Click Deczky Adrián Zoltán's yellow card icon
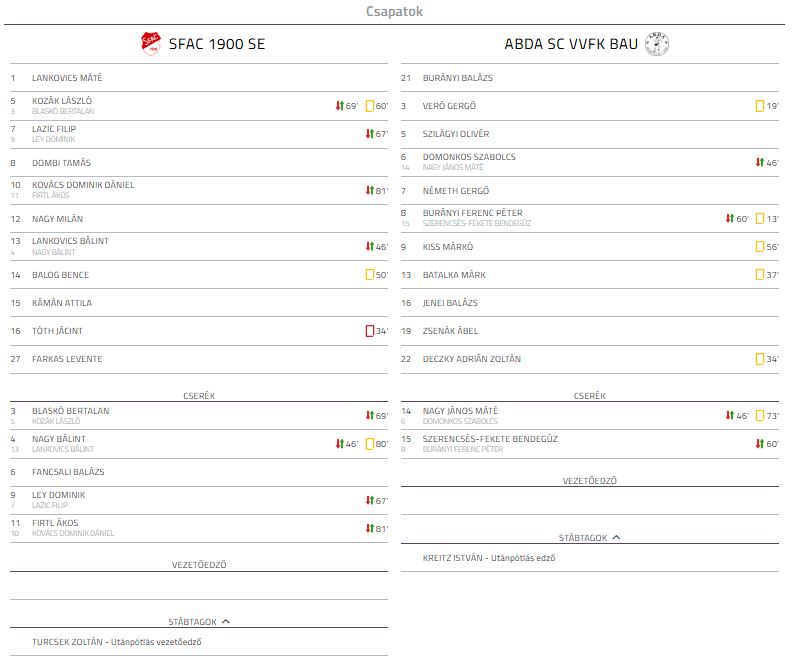The image size is (803, 659). coord(760,359)
